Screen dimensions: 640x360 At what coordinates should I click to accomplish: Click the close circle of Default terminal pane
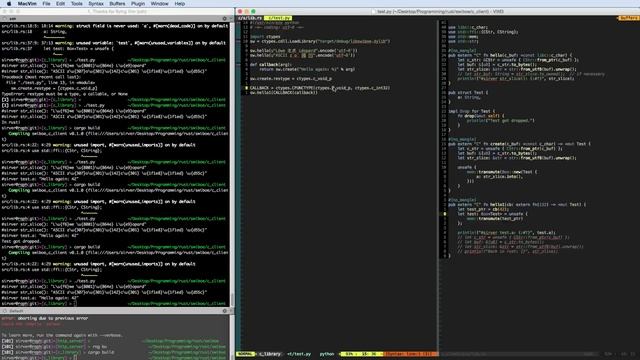click(x=5, y=311)
